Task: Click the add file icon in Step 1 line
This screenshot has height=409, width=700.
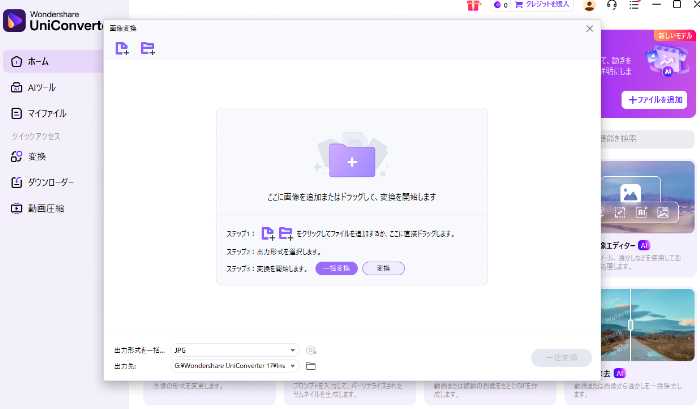Action: (268, 233)
